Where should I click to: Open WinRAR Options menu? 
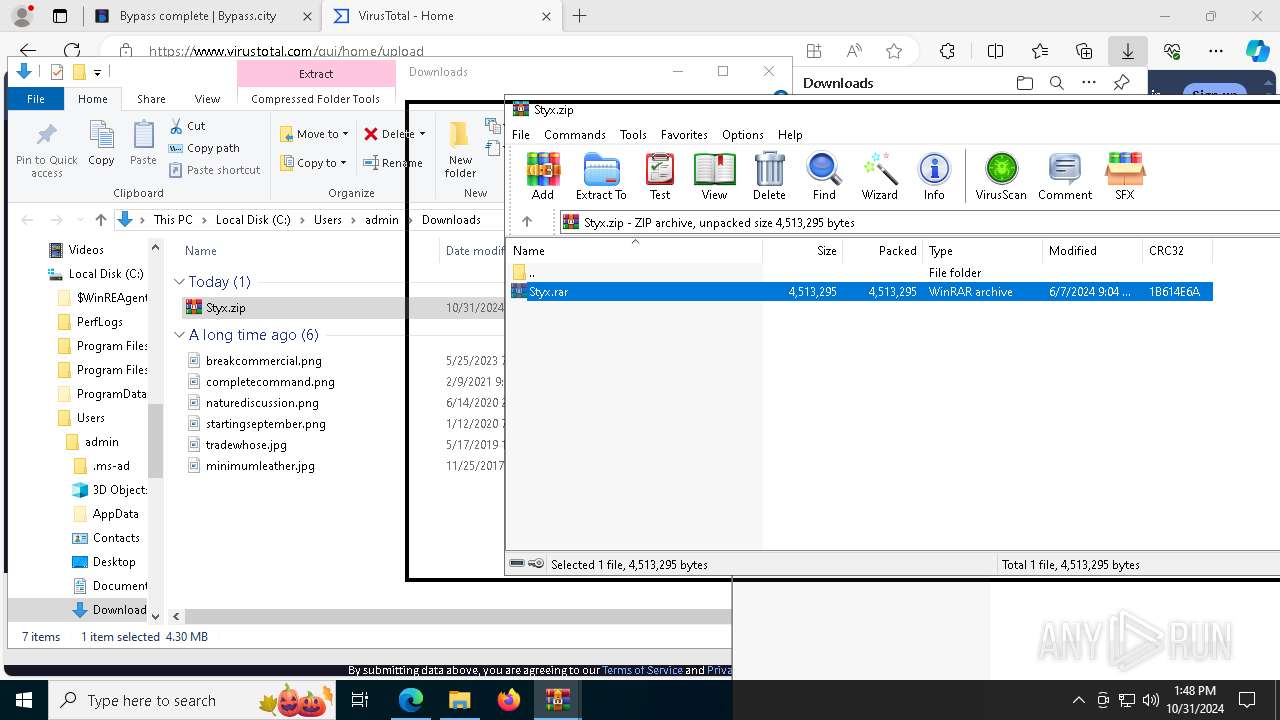click(x=743, y=134)
